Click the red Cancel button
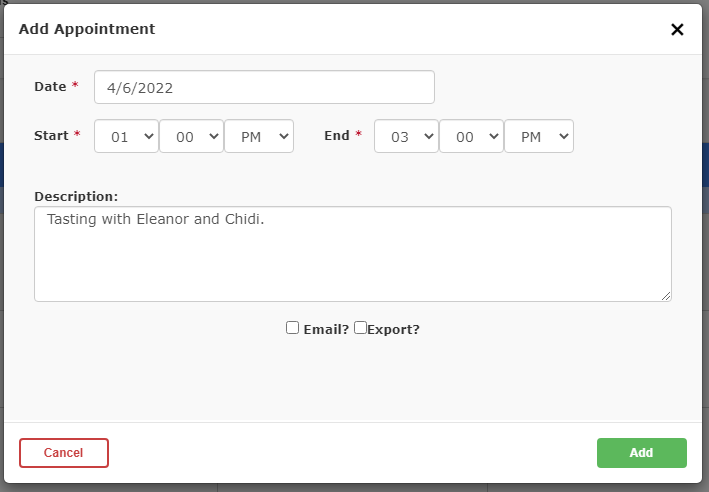The image size is (709, 492). click(x=64, y=453)
